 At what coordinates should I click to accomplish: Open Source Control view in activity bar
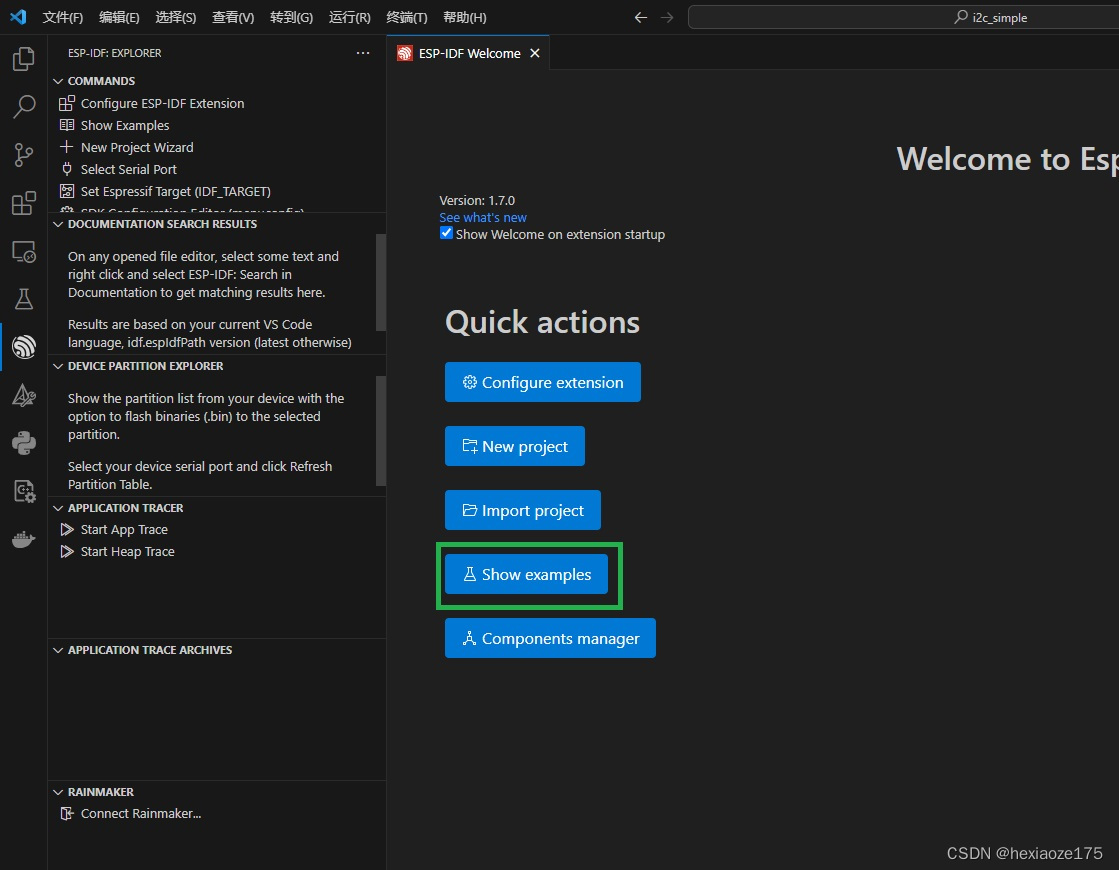(x=24, y=155)
